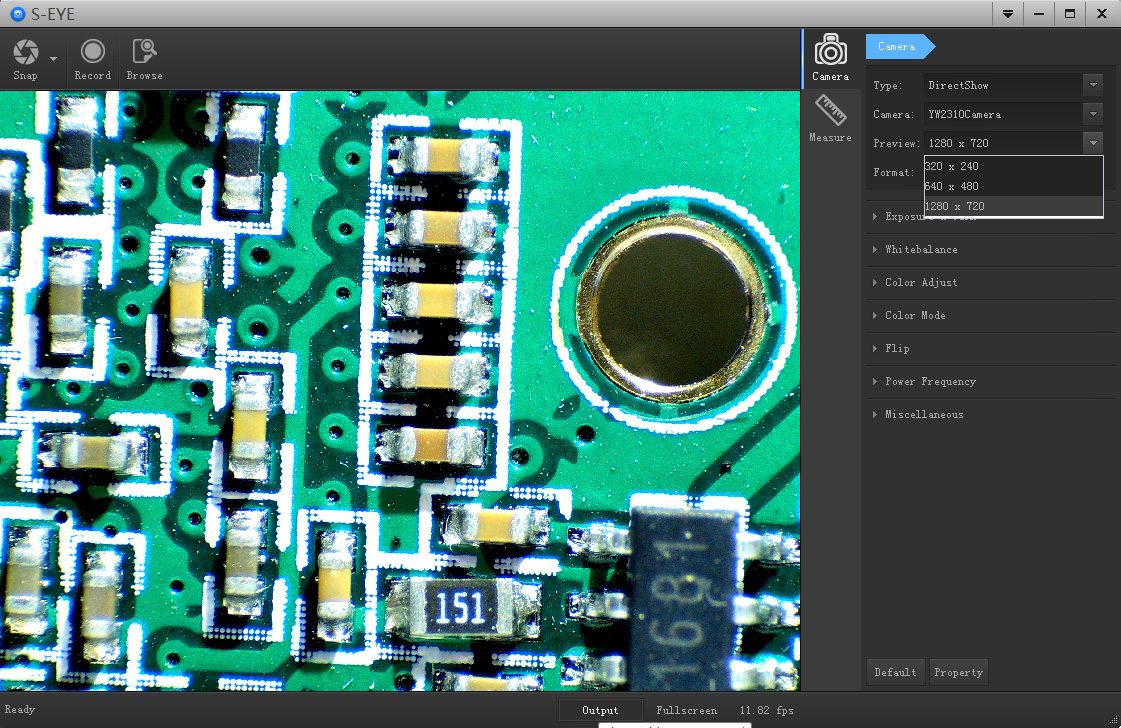Expand the Flip settings section
Screen dimensions: 1121x728
coord(897,349)
